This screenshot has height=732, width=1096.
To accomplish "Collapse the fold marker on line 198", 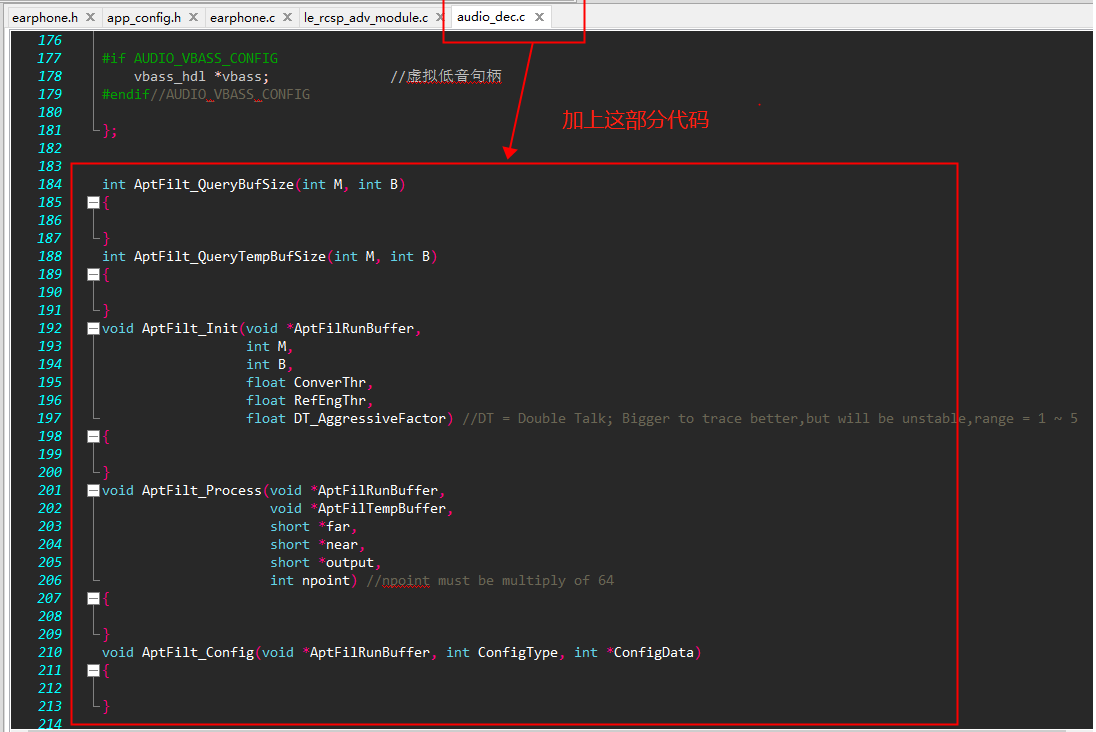I will [x=93, y=437].
